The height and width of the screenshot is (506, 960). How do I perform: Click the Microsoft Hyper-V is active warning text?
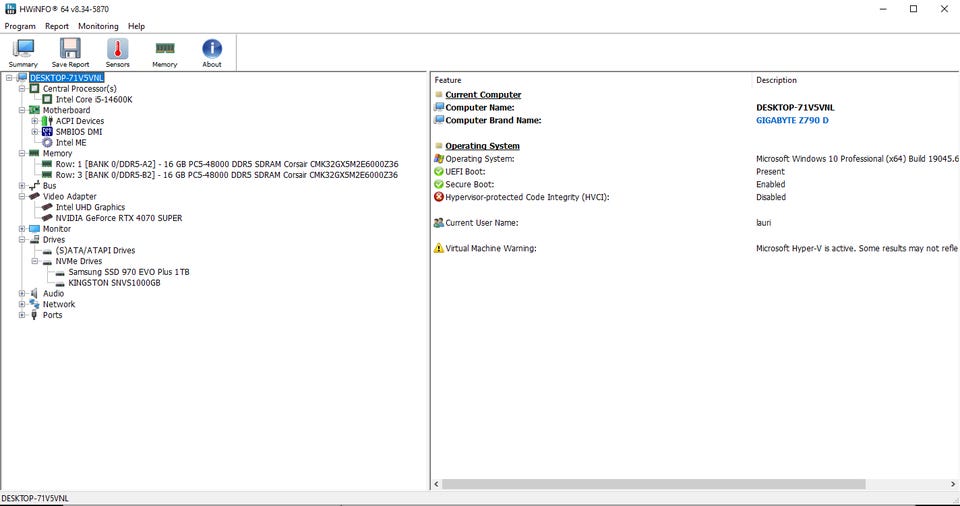click(857, 248)
